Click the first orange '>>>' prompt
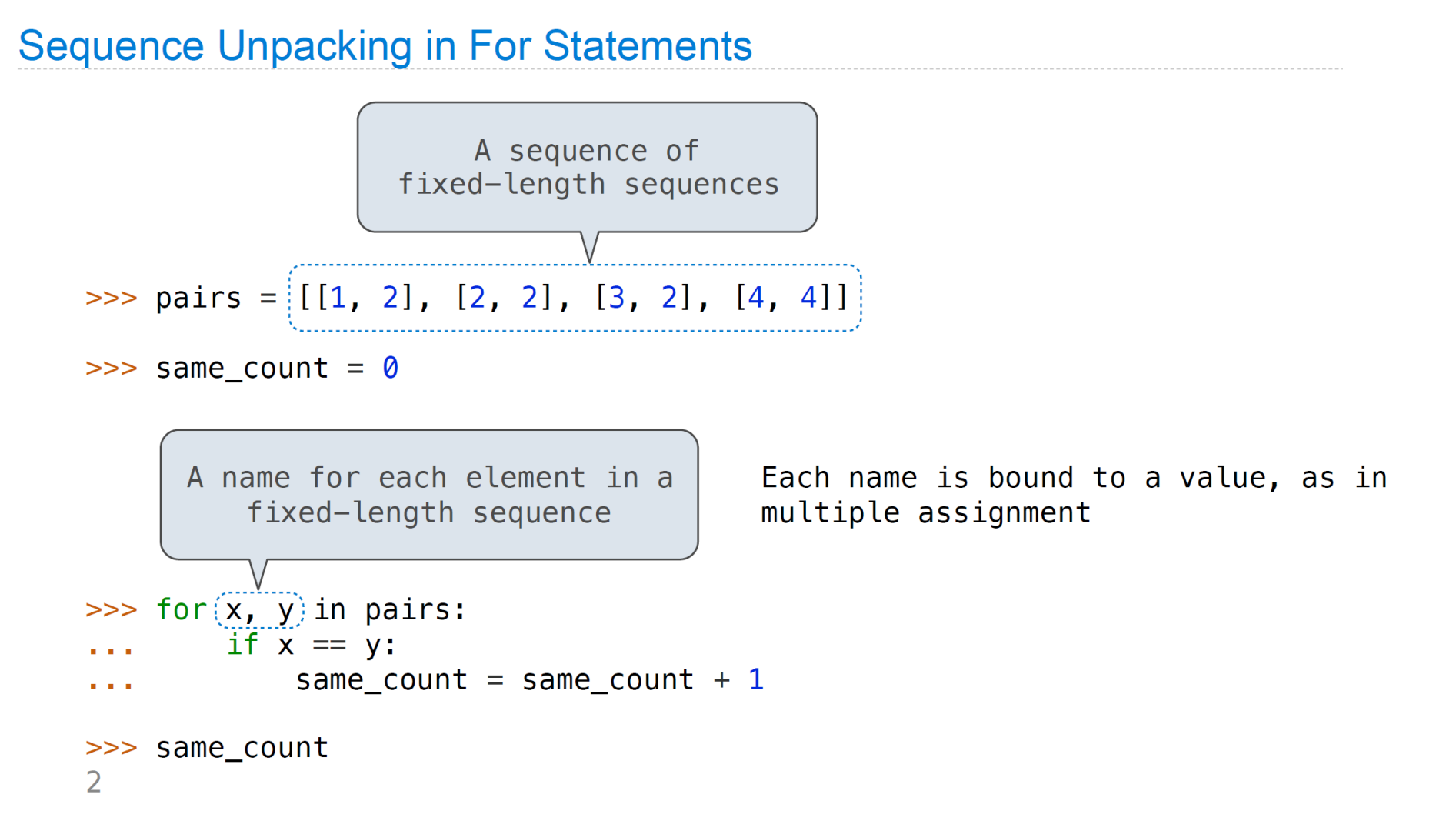 coord(112,298)
